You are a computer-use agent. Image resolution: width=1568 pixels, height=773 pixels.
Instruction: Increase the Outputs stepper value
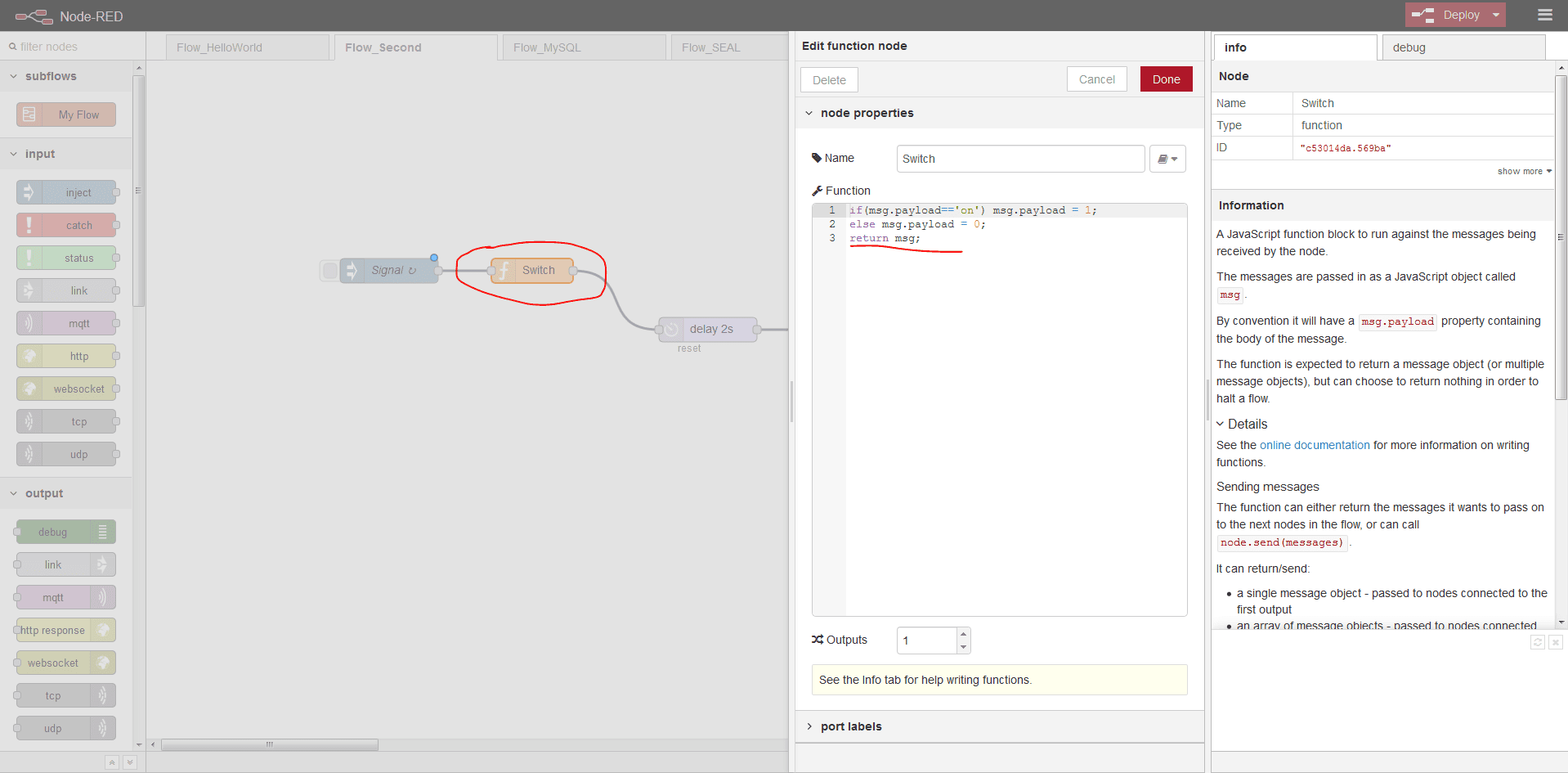pyautogui.click(x=963, y=634)
